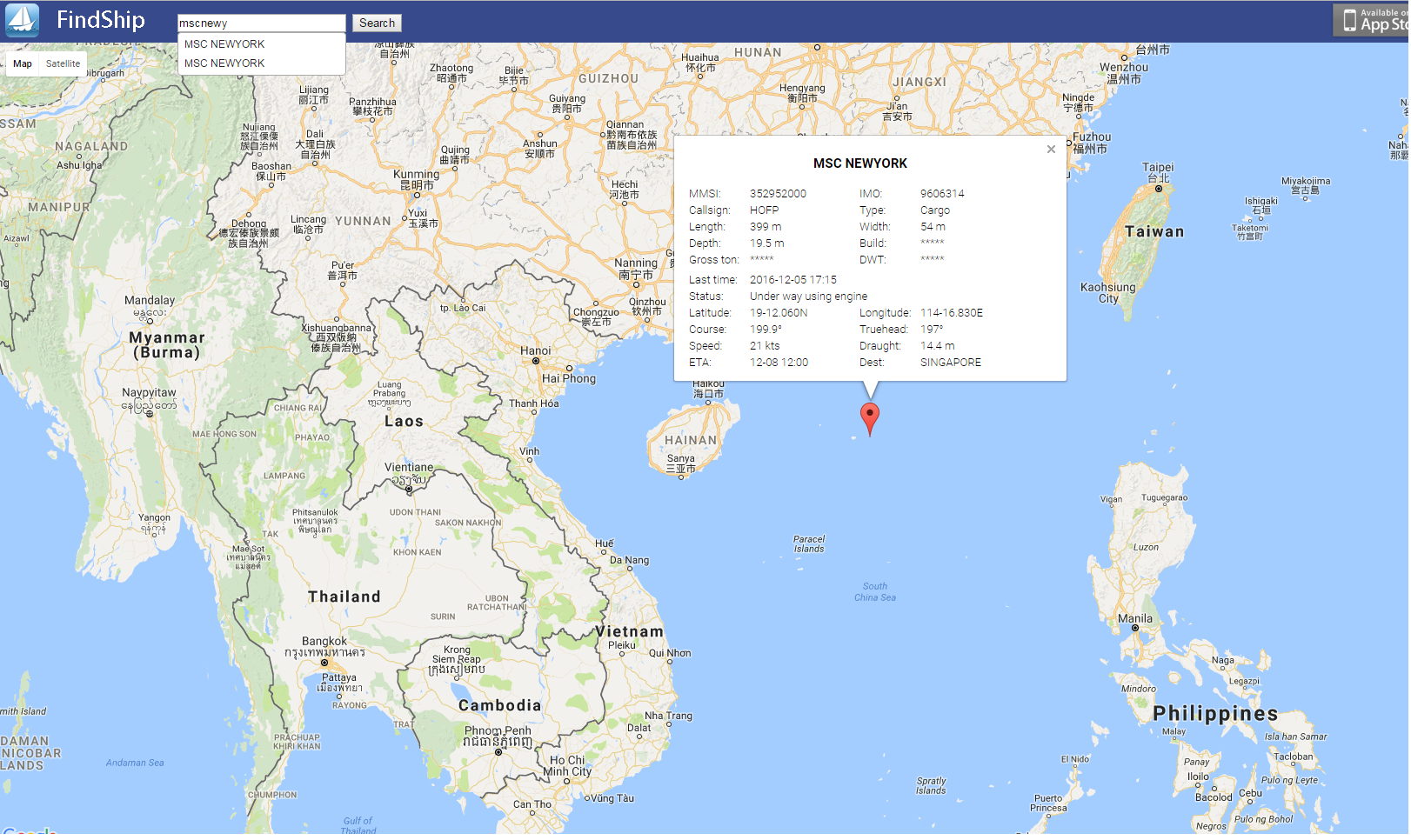Open the Available on App Store badge
The height and width of the screenshot is (840, 1411).
coord(1372,20)
